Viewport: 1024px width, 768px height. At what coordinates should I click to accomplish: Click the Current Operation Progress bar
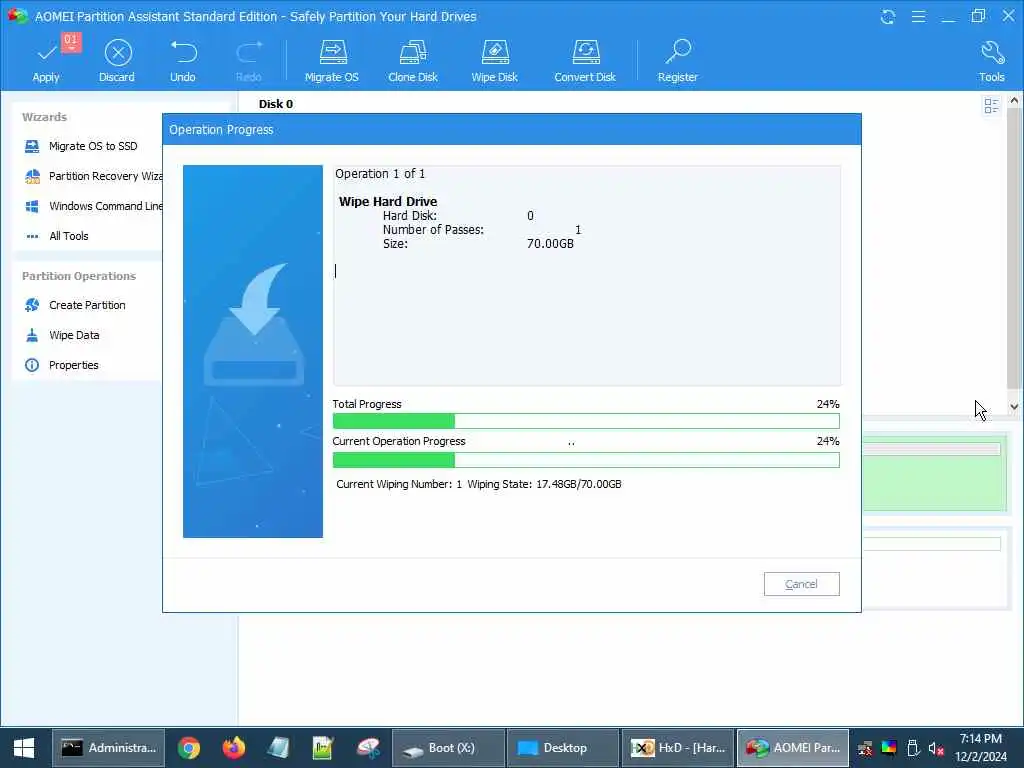586,460
